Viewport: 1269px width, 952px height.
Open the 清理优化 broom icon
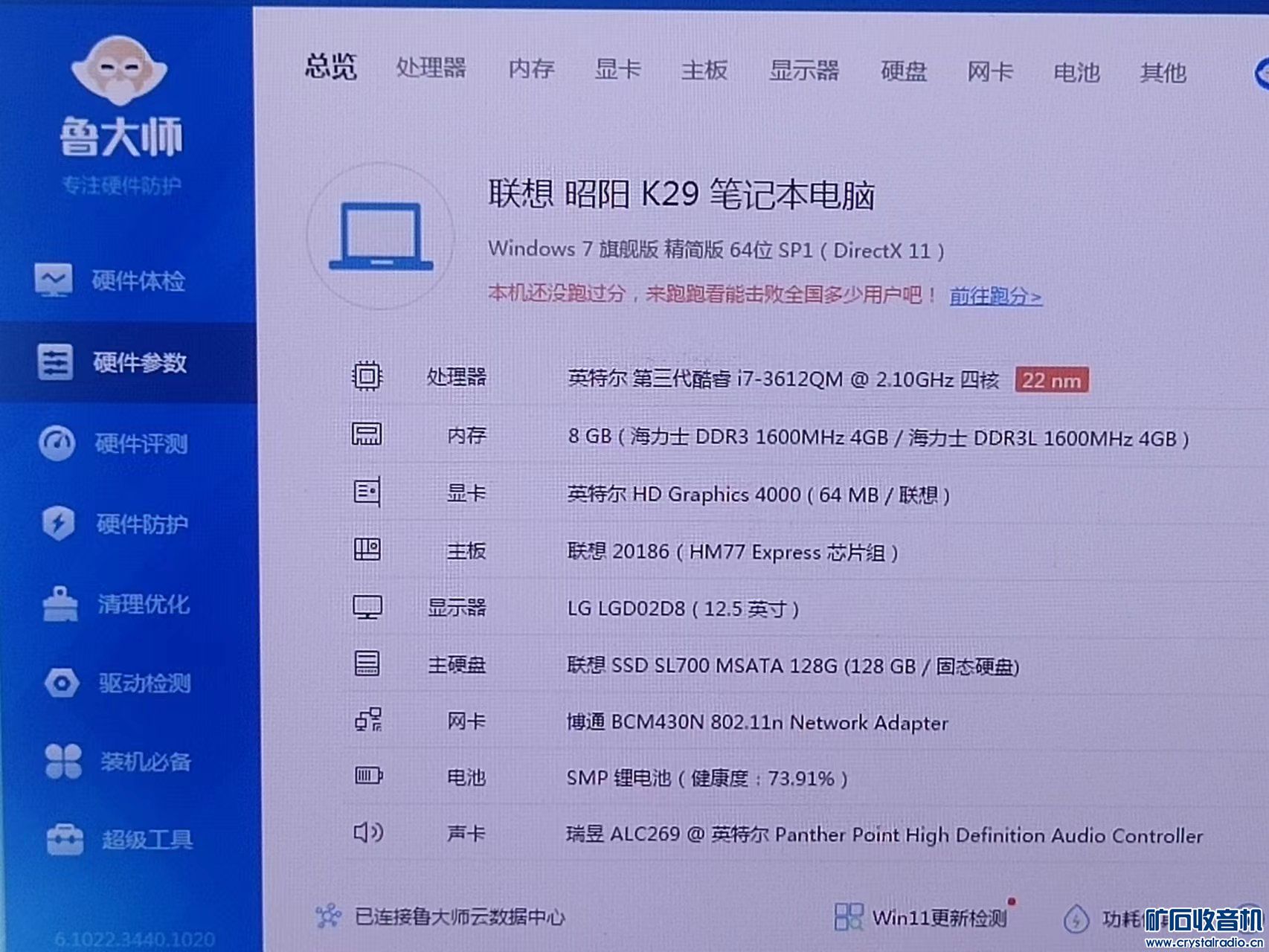point(60,603)
